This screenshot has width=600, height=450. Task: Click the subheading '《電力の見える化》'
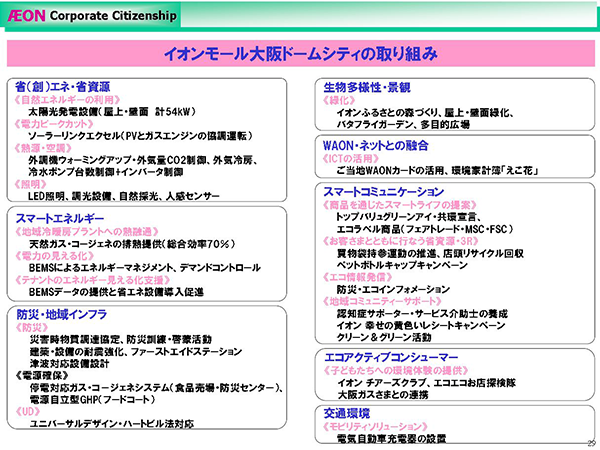54,256
